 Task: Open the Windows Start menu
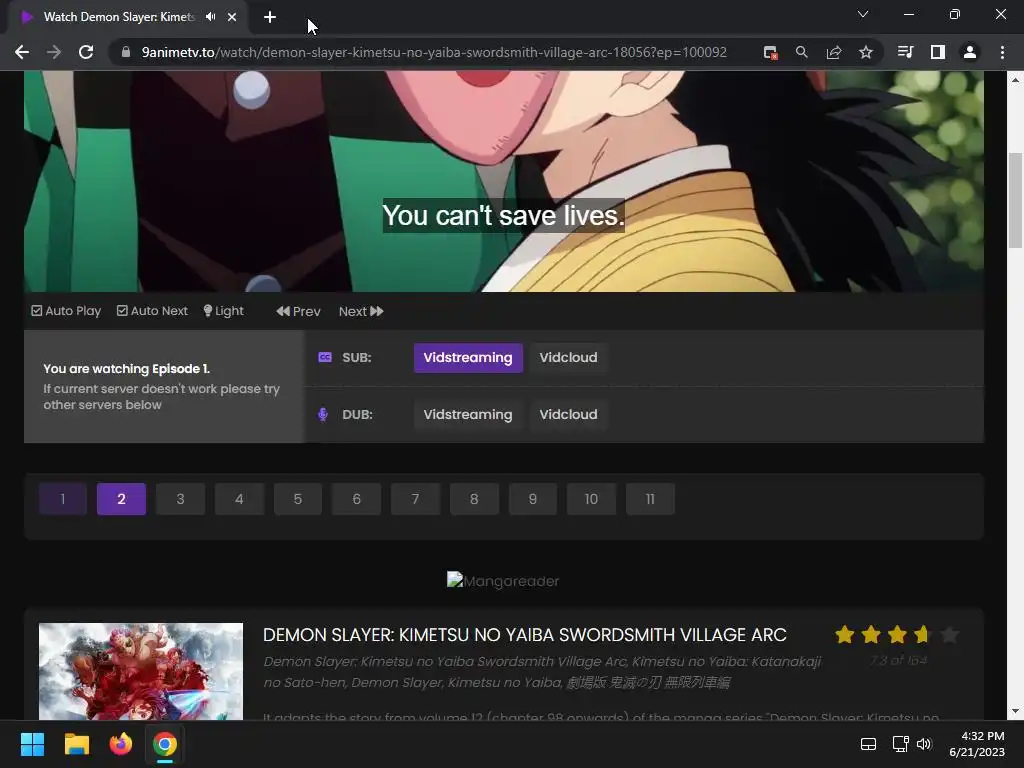pos(32,744)
